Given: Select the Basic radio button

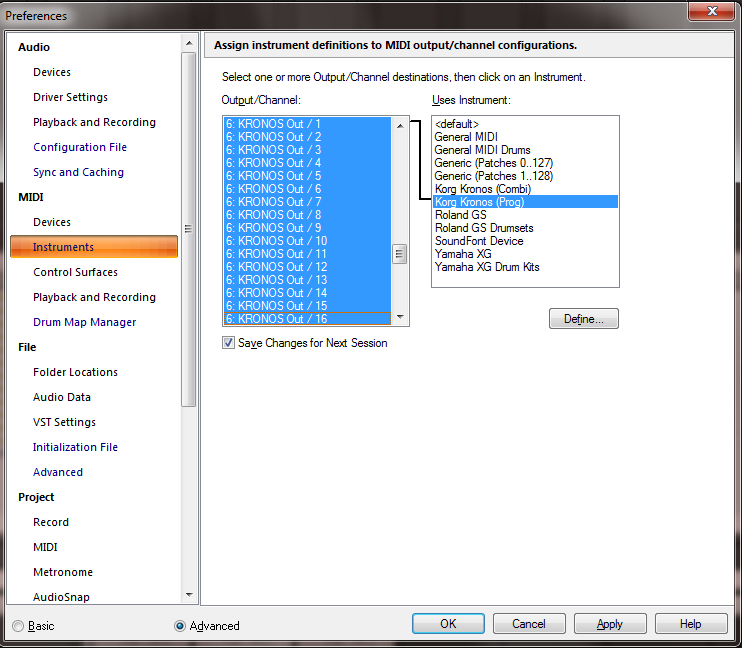Looking at the screenshot, I should (x=18, y=626).
